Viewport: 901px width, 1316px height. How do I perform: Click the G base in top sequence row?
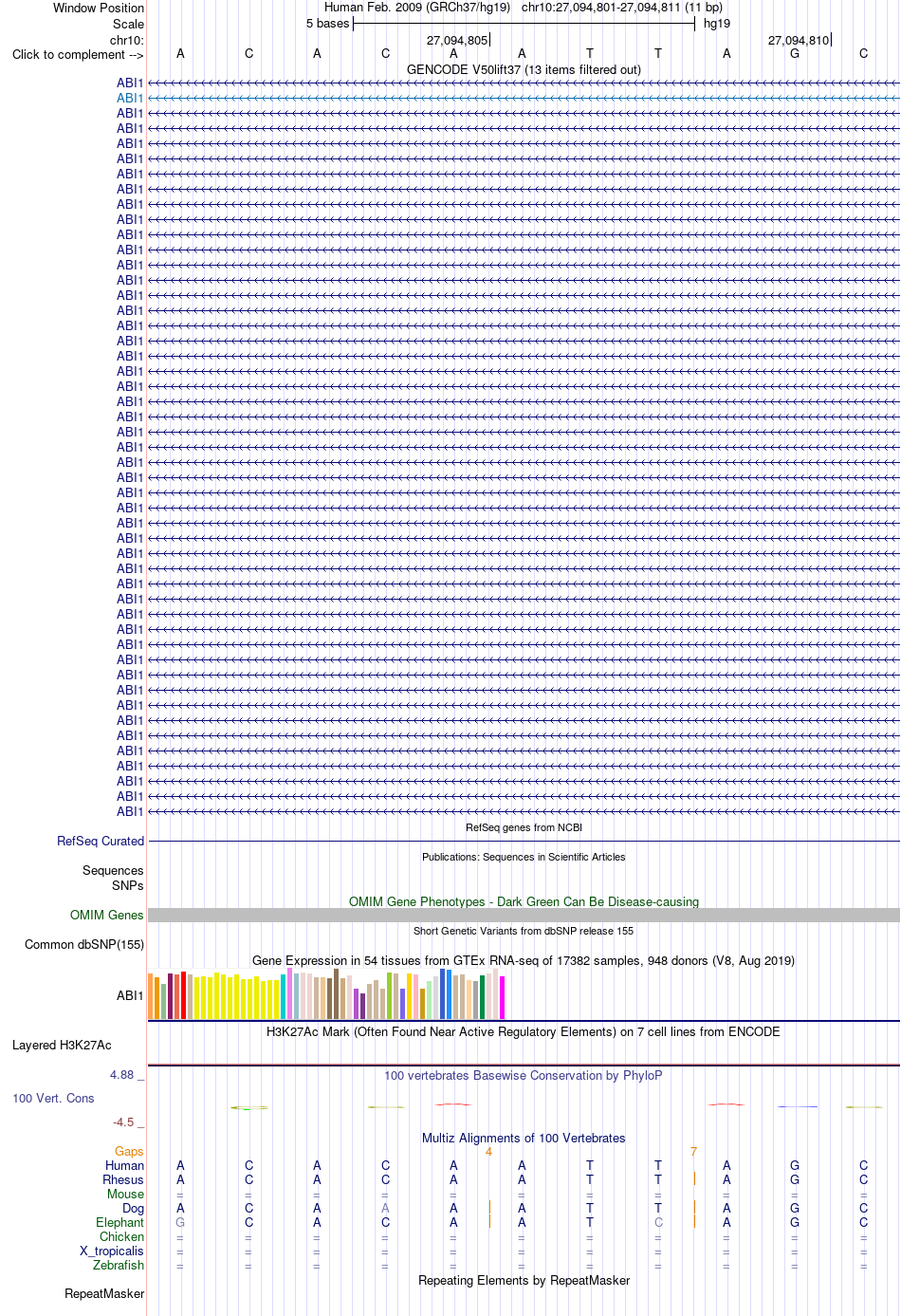click(x=795, y=53)
